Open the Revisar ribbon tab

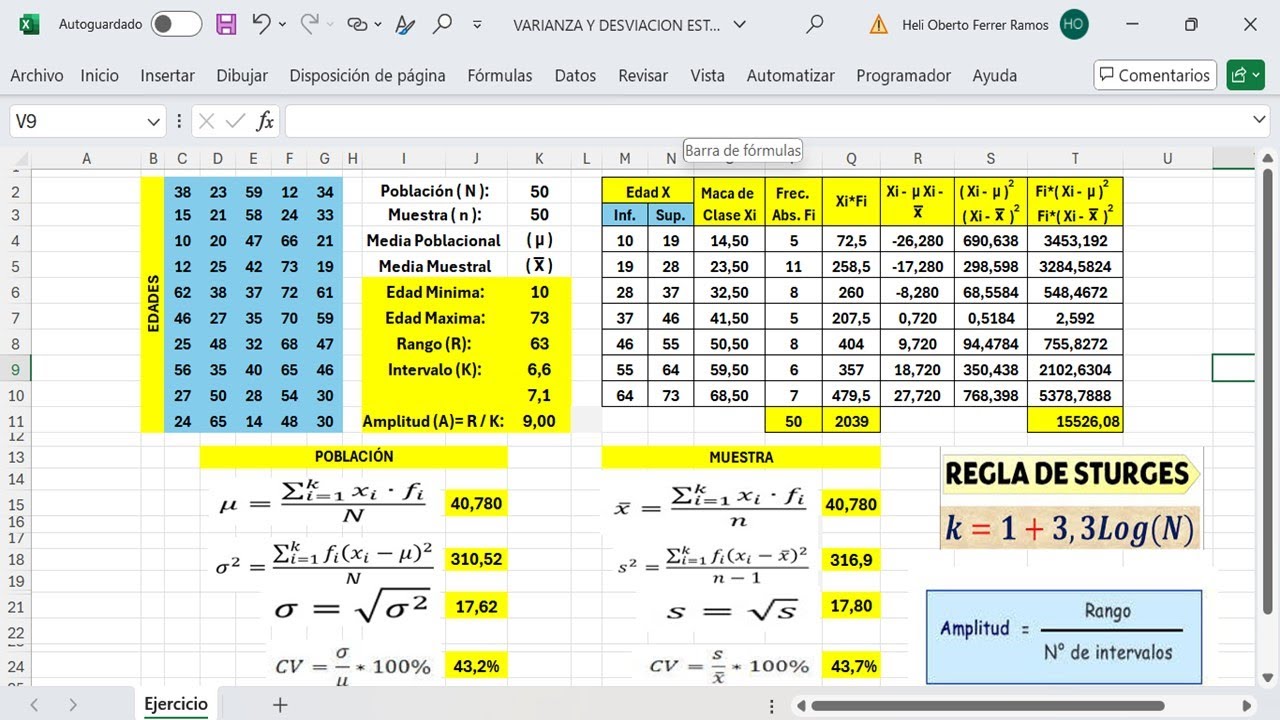[x=643, y=75]
